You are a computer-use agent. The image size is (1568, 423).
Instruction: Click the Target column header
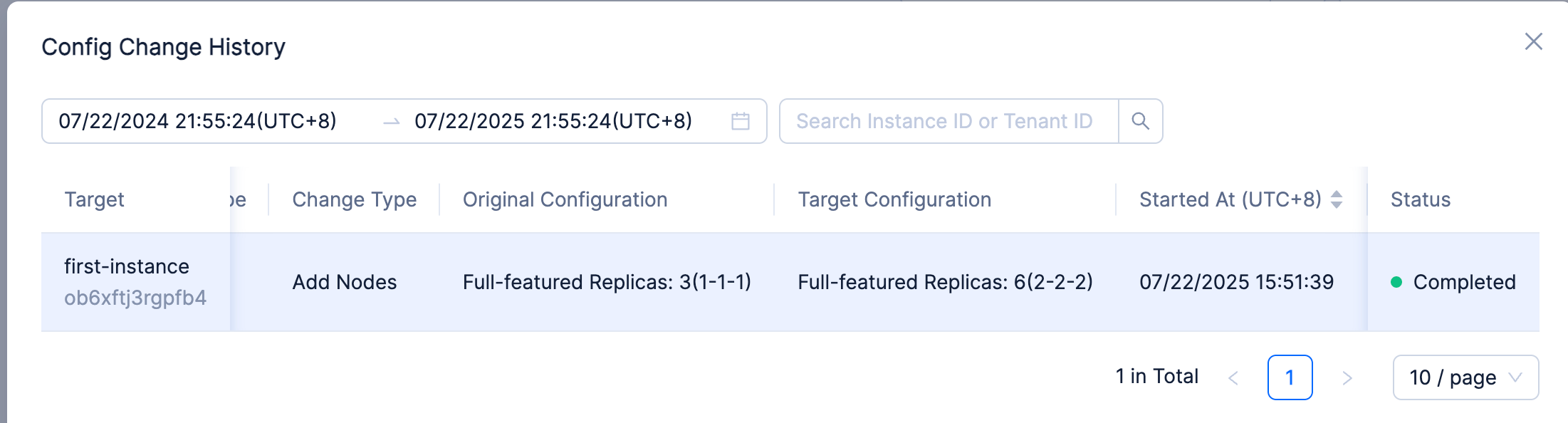point(94,199)
